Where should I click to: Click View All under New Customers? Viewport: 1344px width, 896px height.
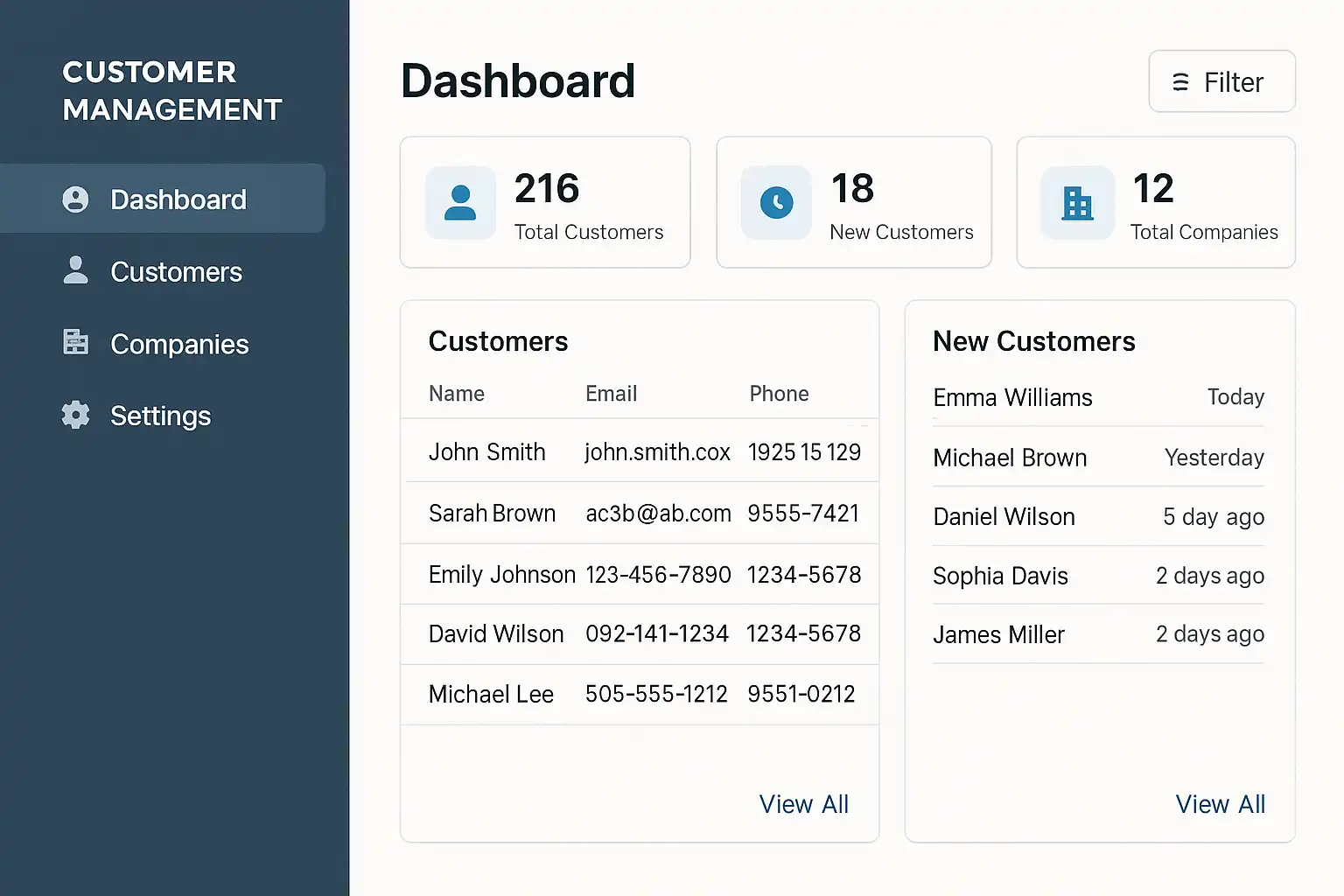point(1220,804)
